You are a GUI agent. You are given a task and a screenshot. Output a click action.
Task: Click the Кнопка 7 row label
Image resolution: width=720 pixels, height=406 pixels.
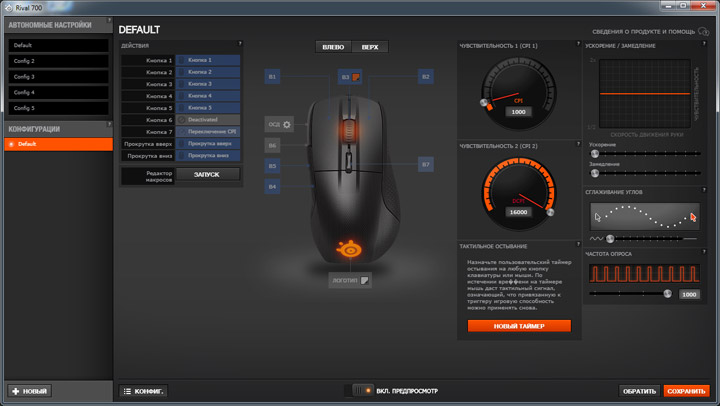point(159,132)
